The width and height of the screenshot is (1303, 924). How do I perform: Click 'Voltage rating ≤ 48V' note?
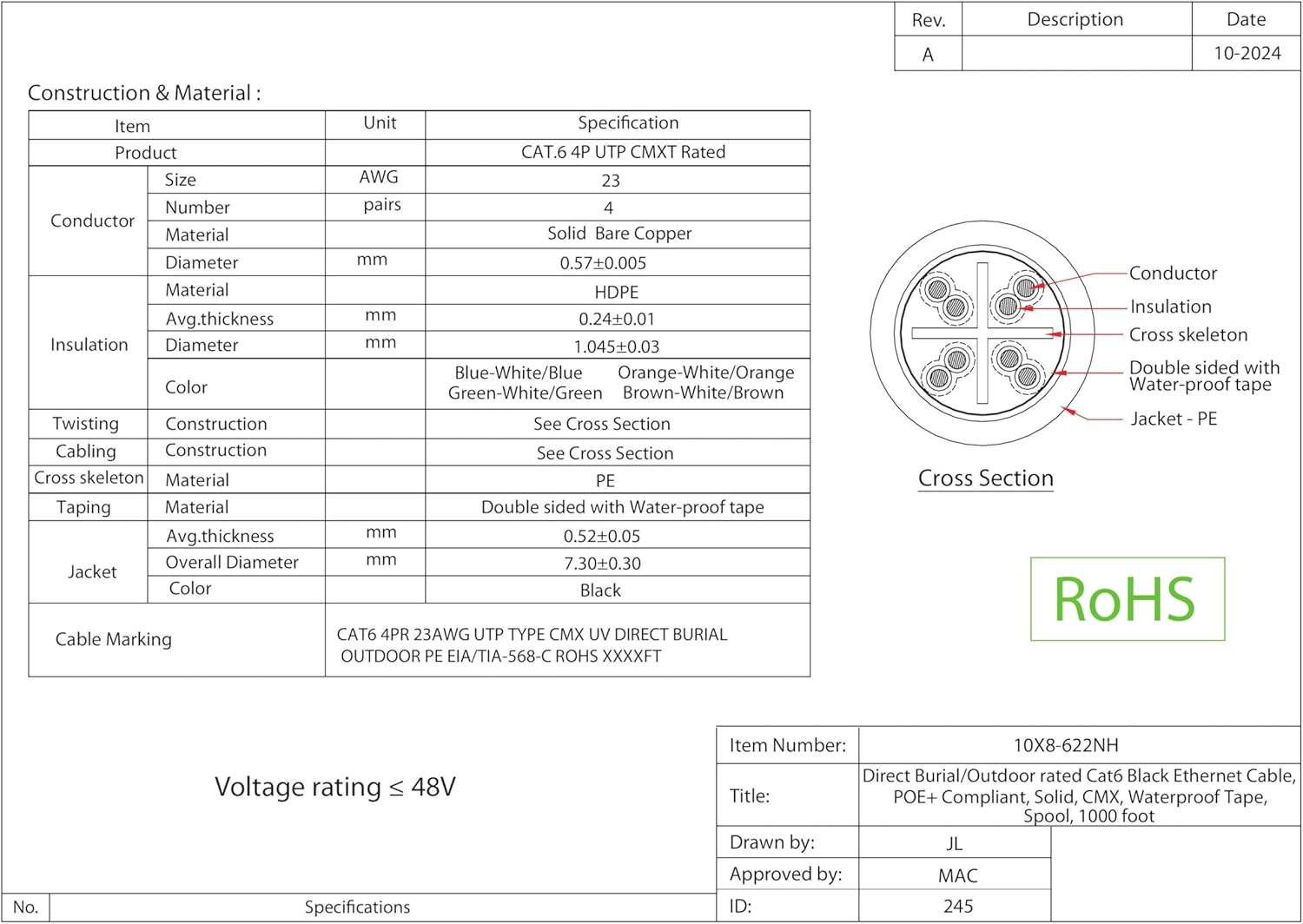tap(335, 787)
